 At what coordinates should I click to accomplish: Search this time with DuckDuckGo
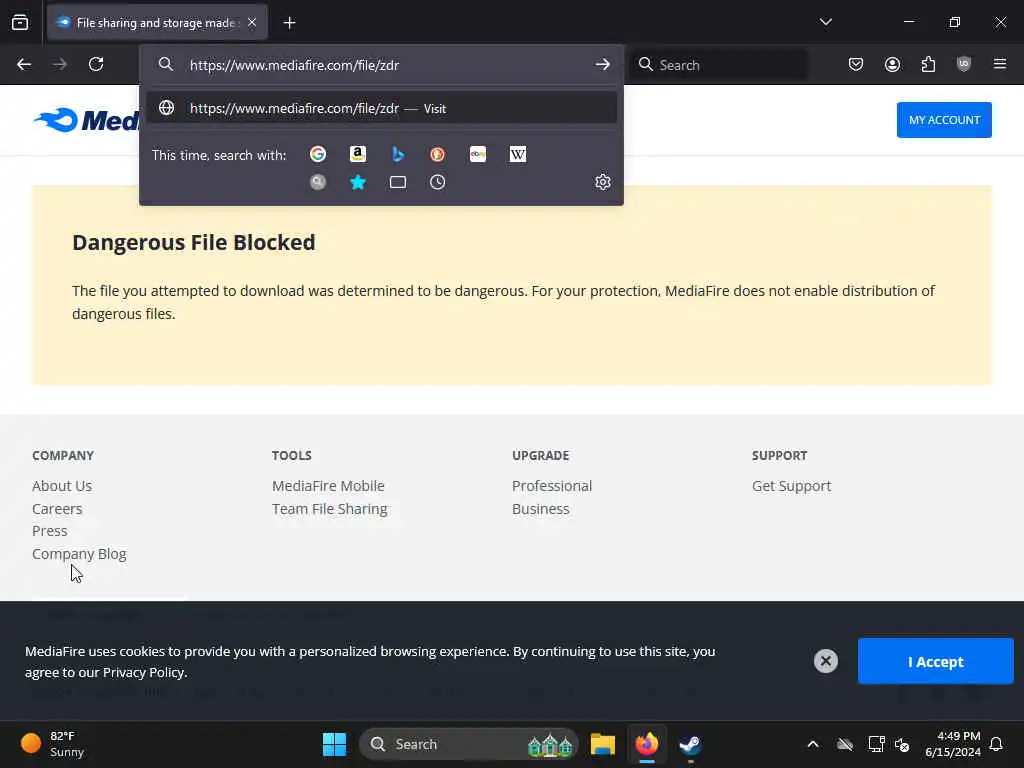coord(438,154)
